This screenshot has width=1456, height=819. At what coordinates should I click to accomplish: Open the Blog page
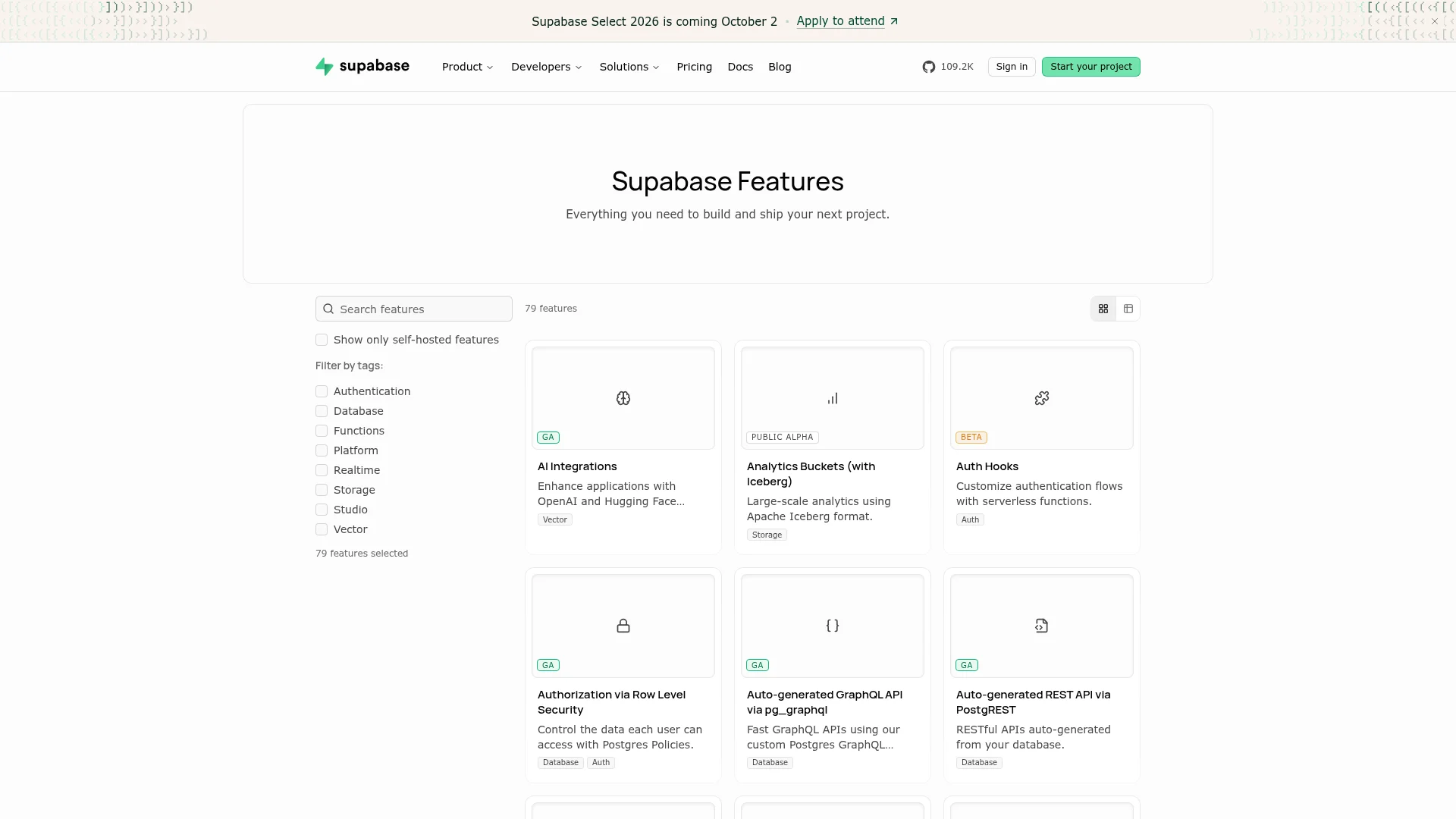click(x=780, y=67)
